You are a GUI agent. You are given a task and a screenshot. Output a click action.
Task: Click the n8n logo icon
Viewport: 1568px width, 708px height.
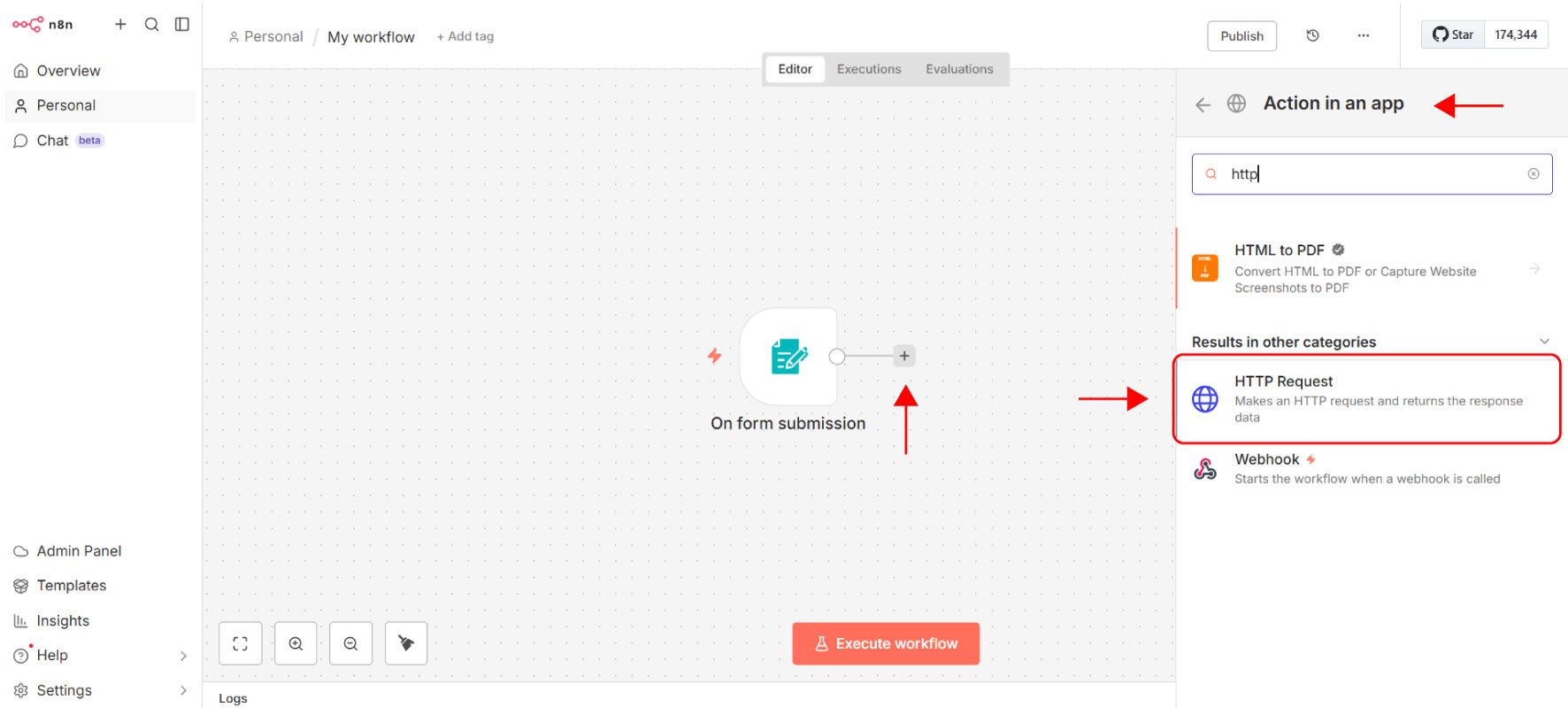pyautogui.click(x=27, y=24)
